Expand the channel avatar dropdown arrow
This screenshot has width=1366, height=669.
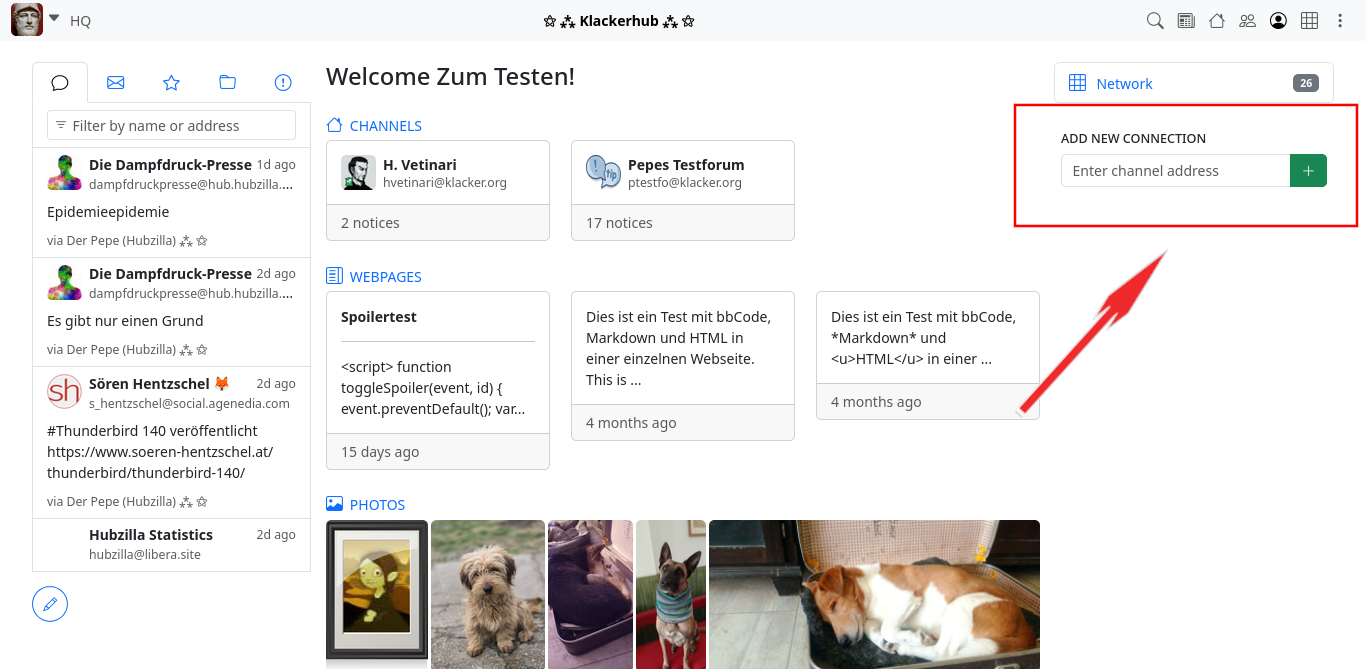click(54, 18)
